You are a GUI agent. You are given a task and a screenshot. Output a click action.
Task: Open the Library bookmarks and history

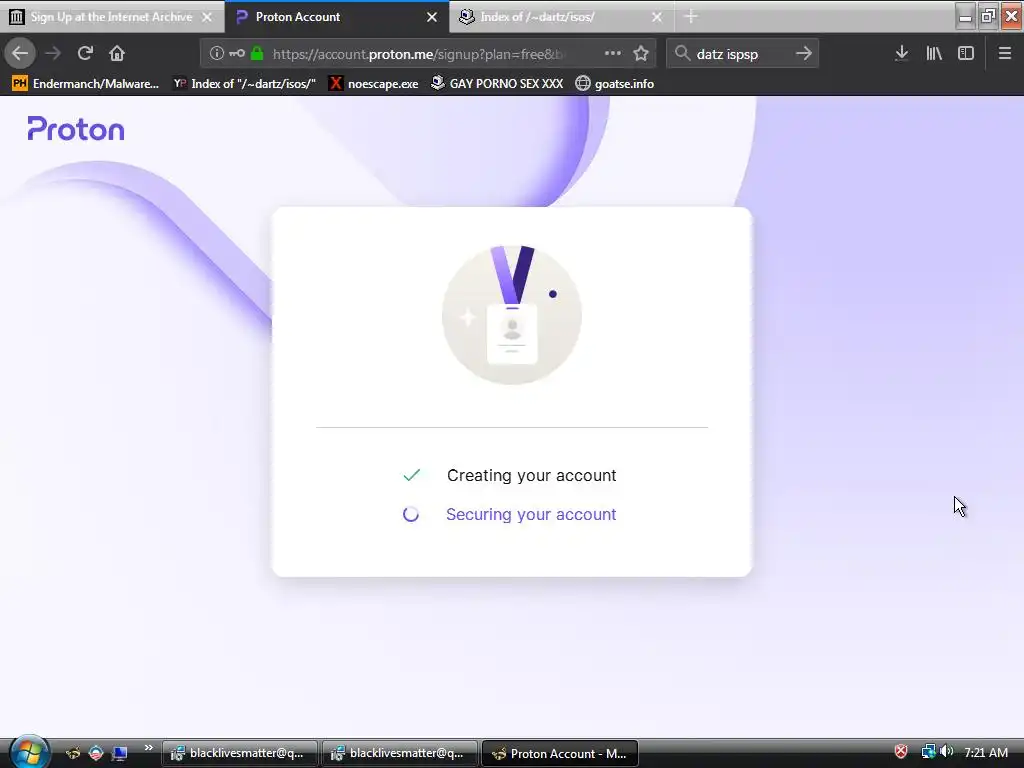934,54
